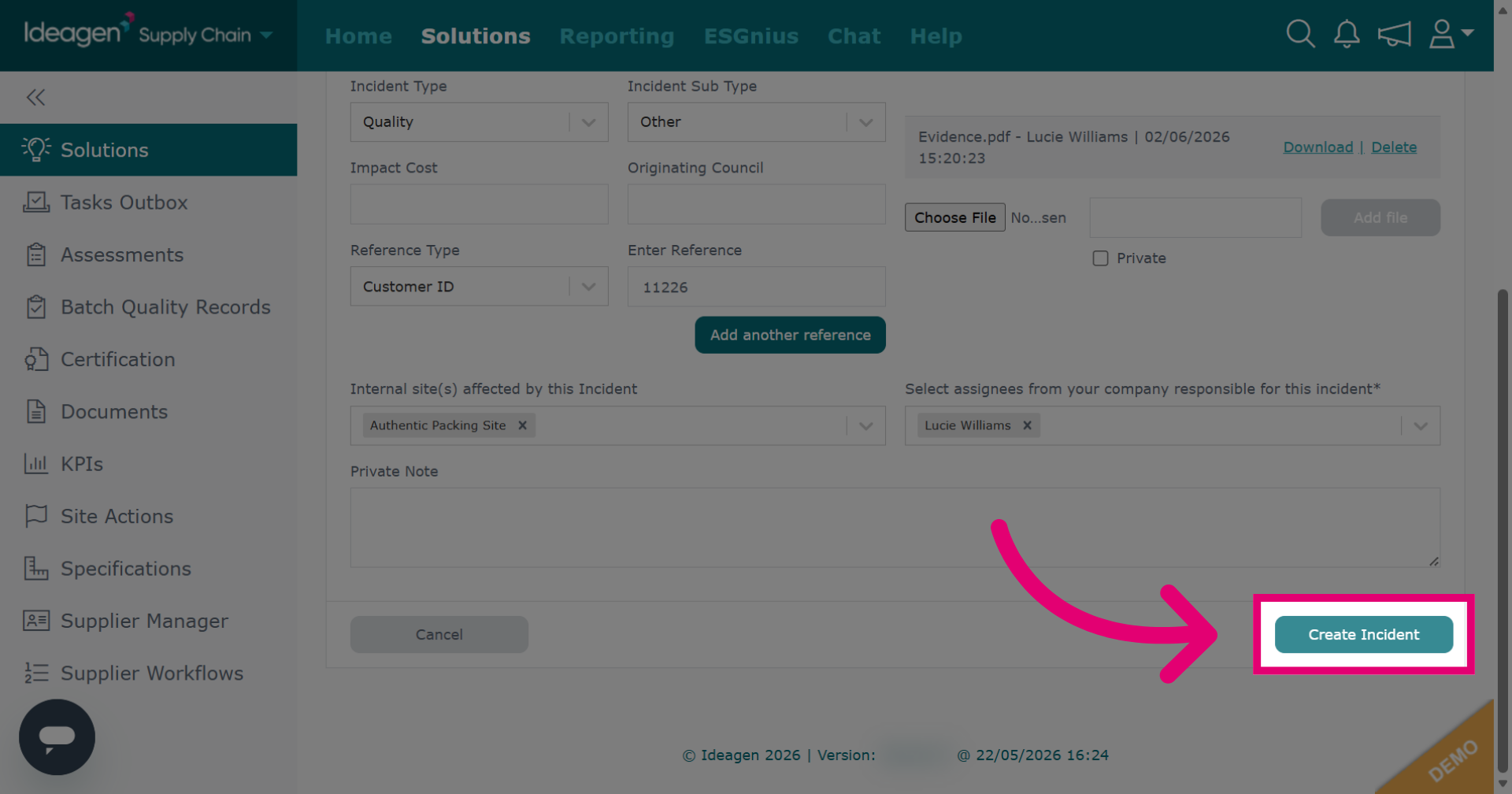1512x794 pixels.
Task: Open user profile icon menu
Action: tap(1451, 34)
